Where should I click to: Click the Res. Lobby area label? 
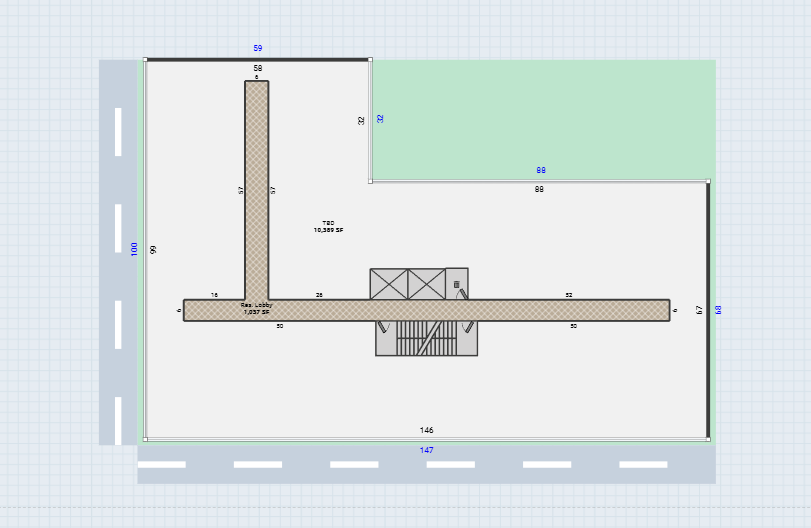(256, 308)
